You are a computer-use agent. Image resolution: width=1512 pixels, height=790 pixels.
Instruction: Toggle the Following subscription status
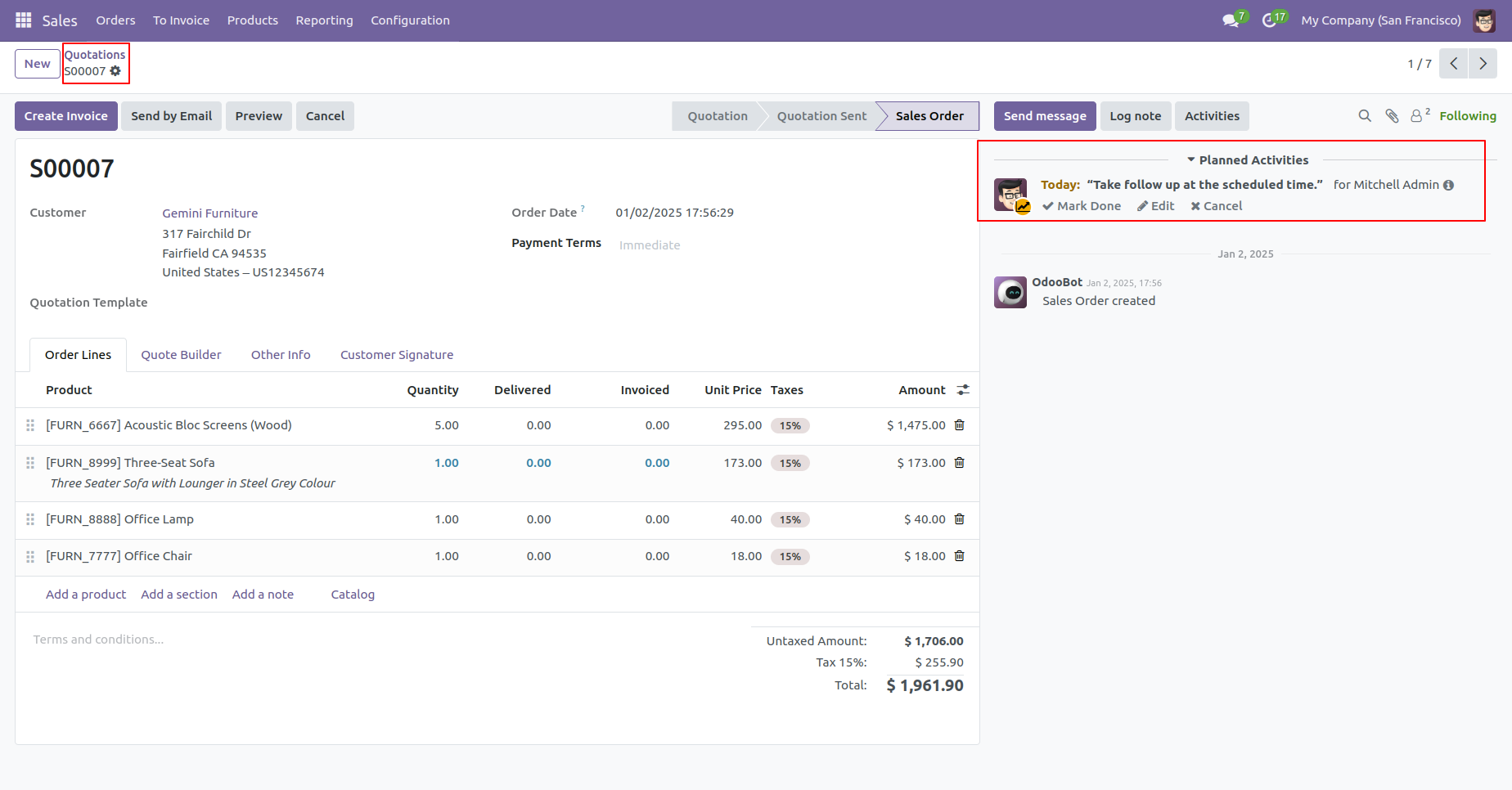(1468, 116)
